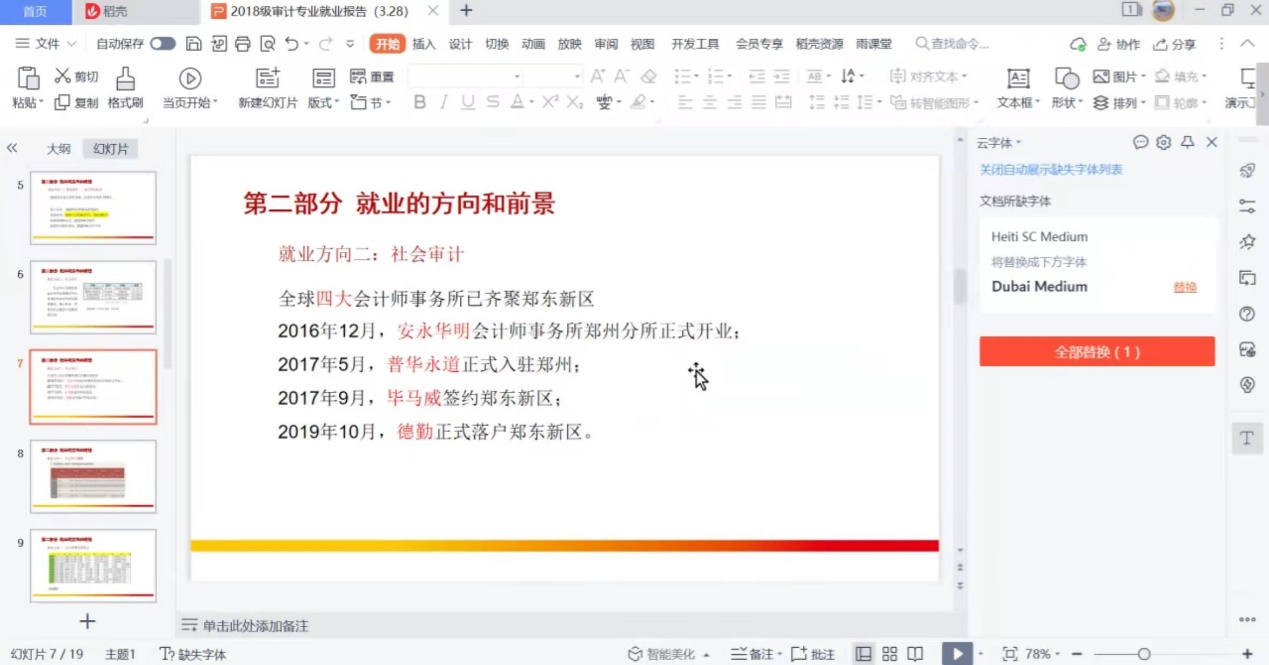The image size is (1269, 665).
Task: Open the comment bubble icon in 云字体 panel
Action: pyautogui.click(x=1141, y=143)
